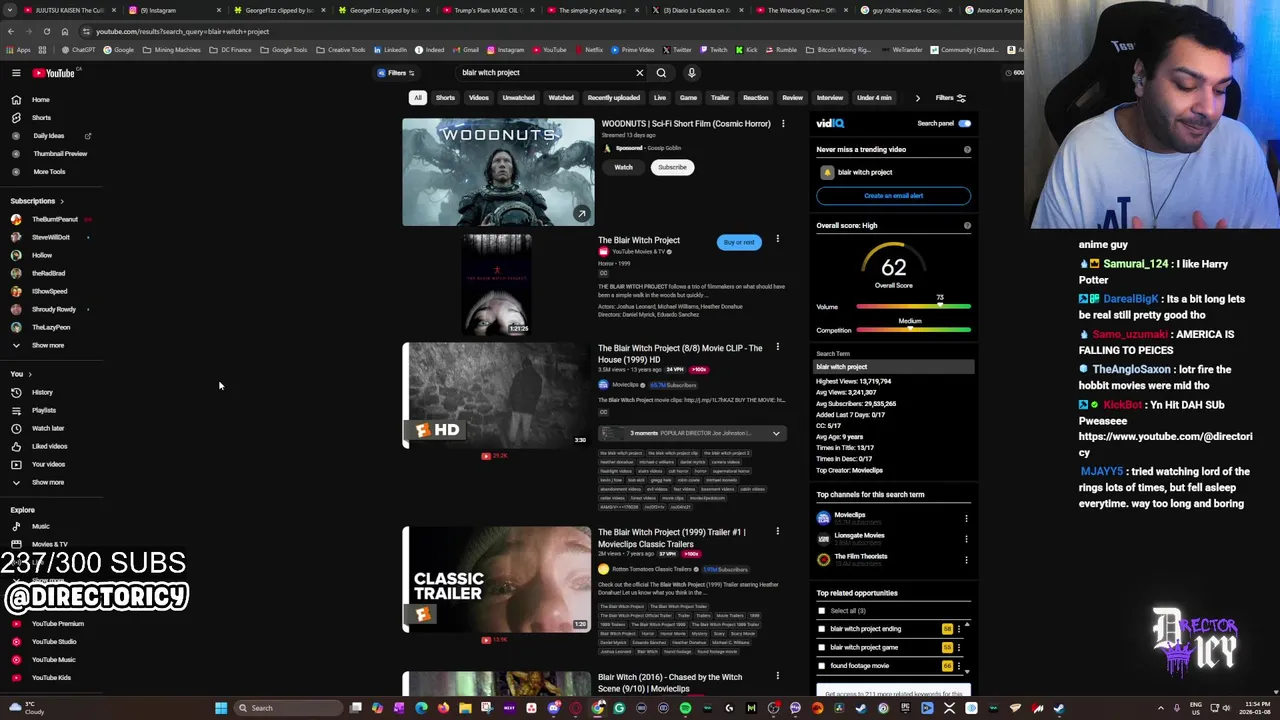The width and height of the screenshot is (1280, 720).
Task: Click Create an email alert button
Action: [x=893, y=196]
